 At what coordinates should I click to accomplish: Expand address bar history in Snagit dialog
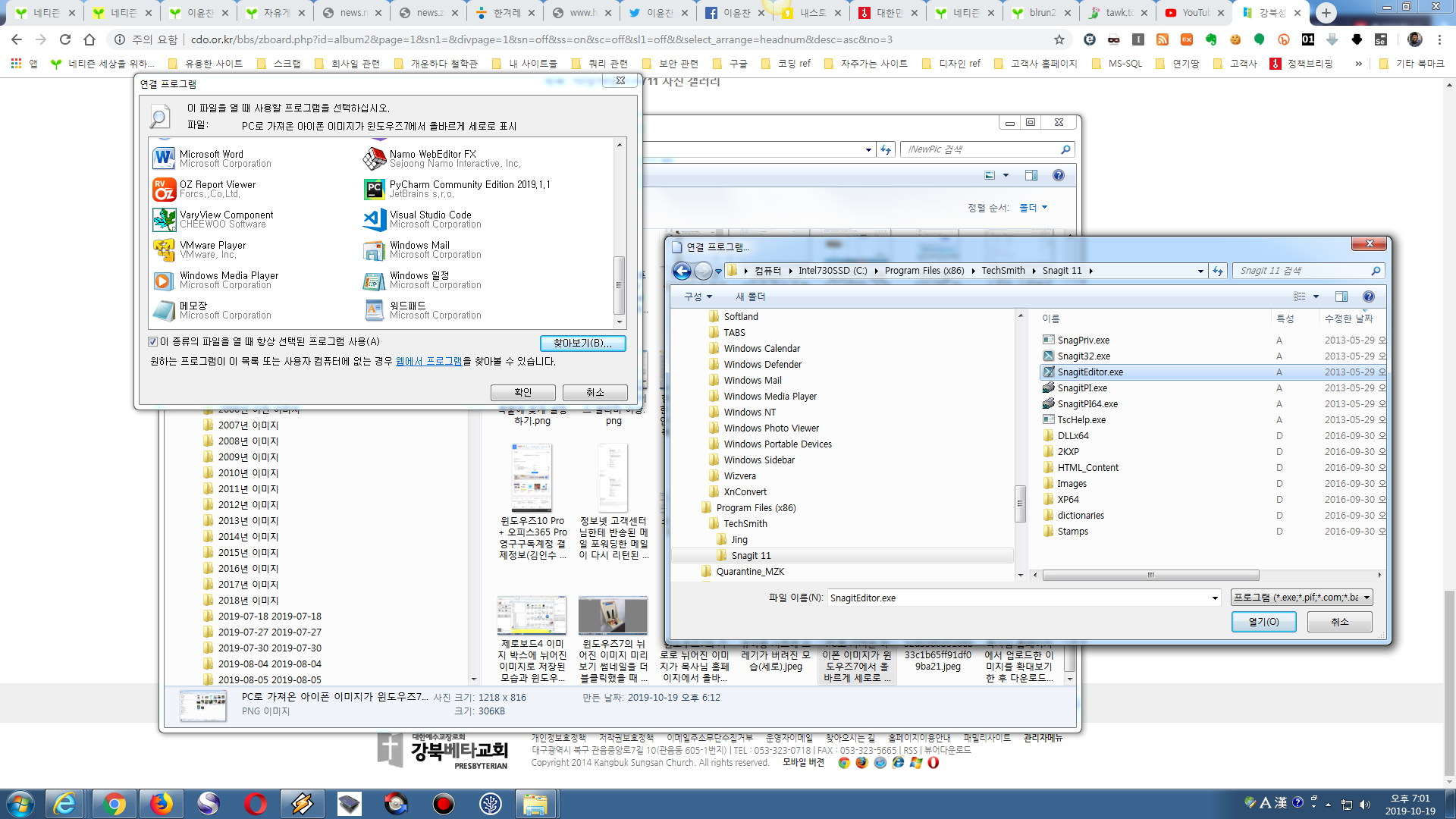click(x=1200, y=271)
